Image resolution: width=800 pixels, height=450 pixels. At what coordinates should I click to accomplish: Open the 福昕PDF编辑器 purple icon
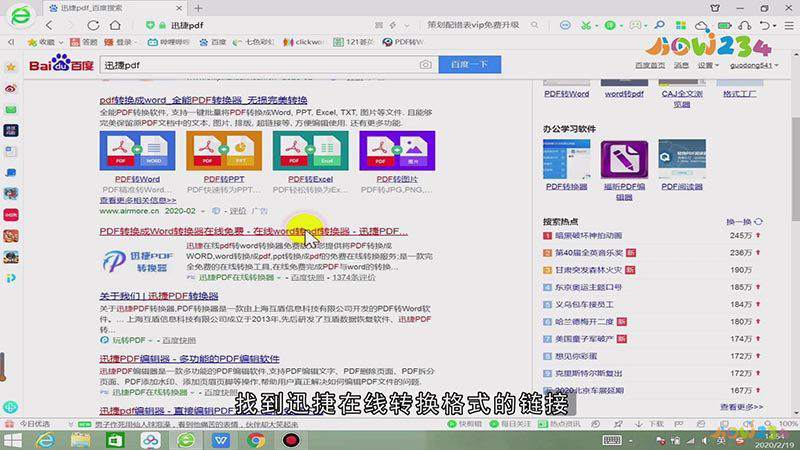click(x=624, y=160)
